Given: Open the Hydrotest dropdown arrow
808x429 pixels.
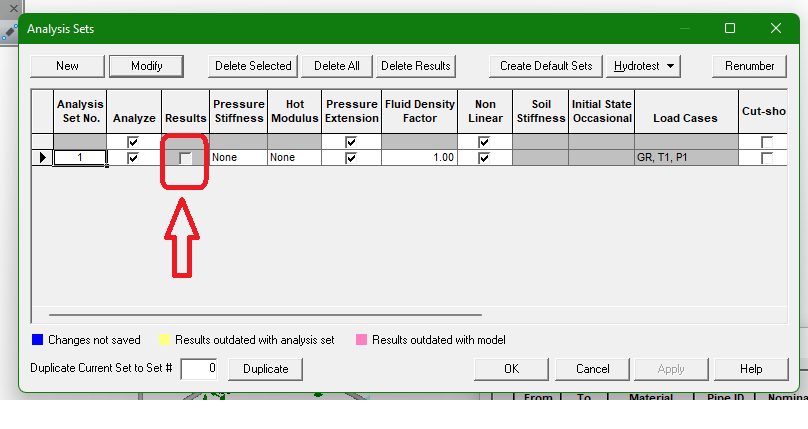Looking at the screenshot, I should 670,66.
